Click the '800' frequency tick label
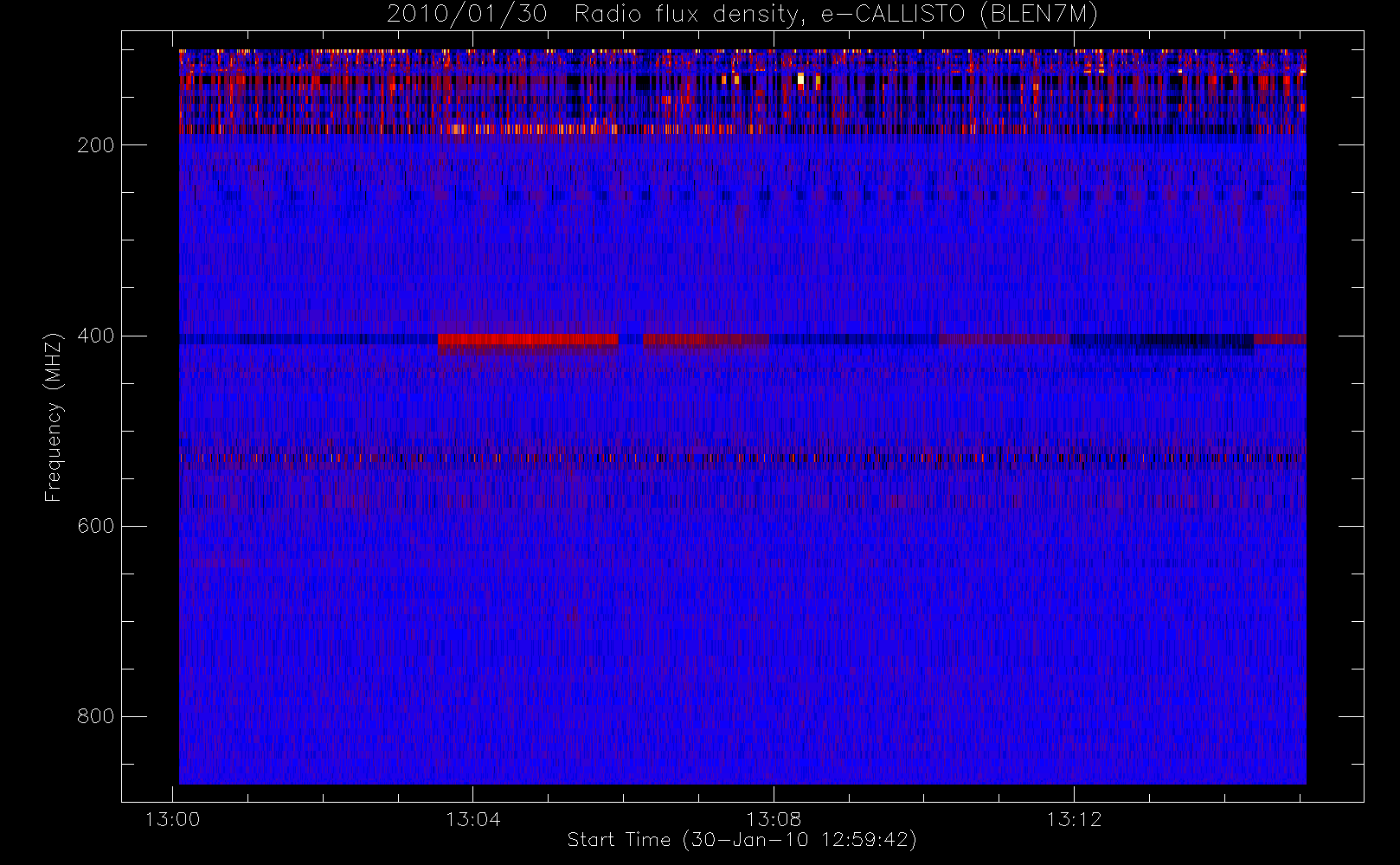1400x865 pixels. pyautogui.click(x=96, y=716)
